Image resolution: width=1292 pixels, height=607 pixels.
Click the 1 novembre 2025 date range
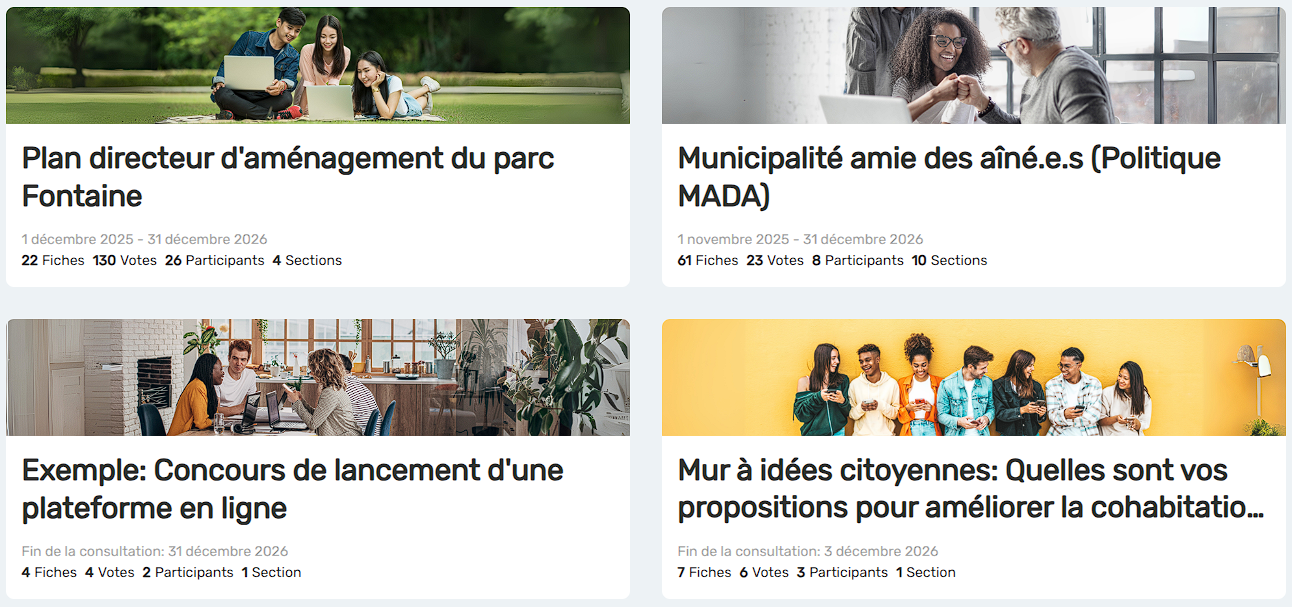click(x=800, y=240)
